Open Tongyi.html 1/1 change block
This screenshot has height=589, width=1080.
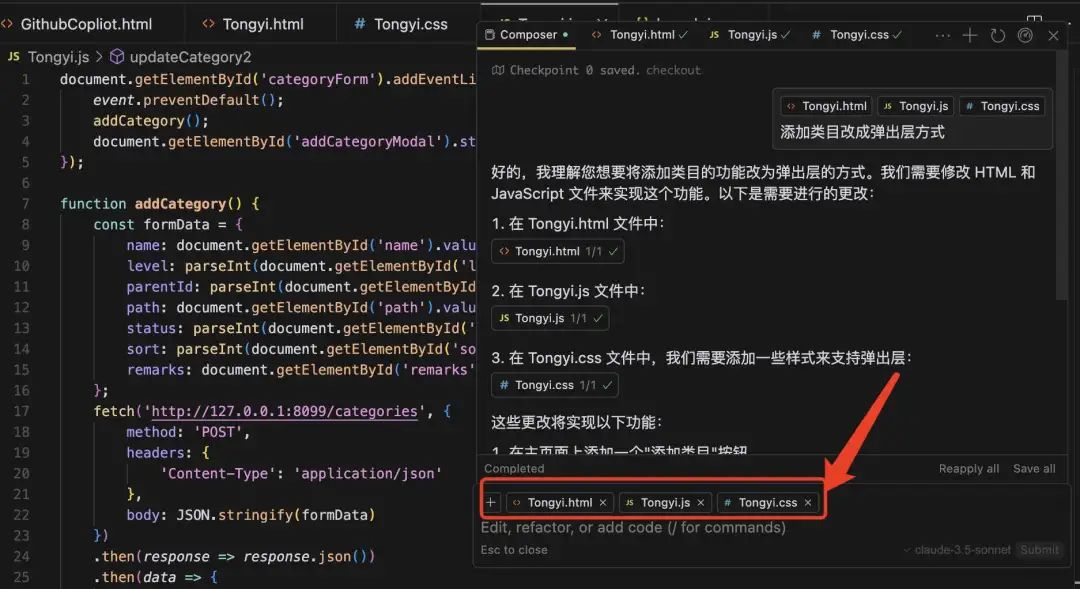(x=557, y=251)
